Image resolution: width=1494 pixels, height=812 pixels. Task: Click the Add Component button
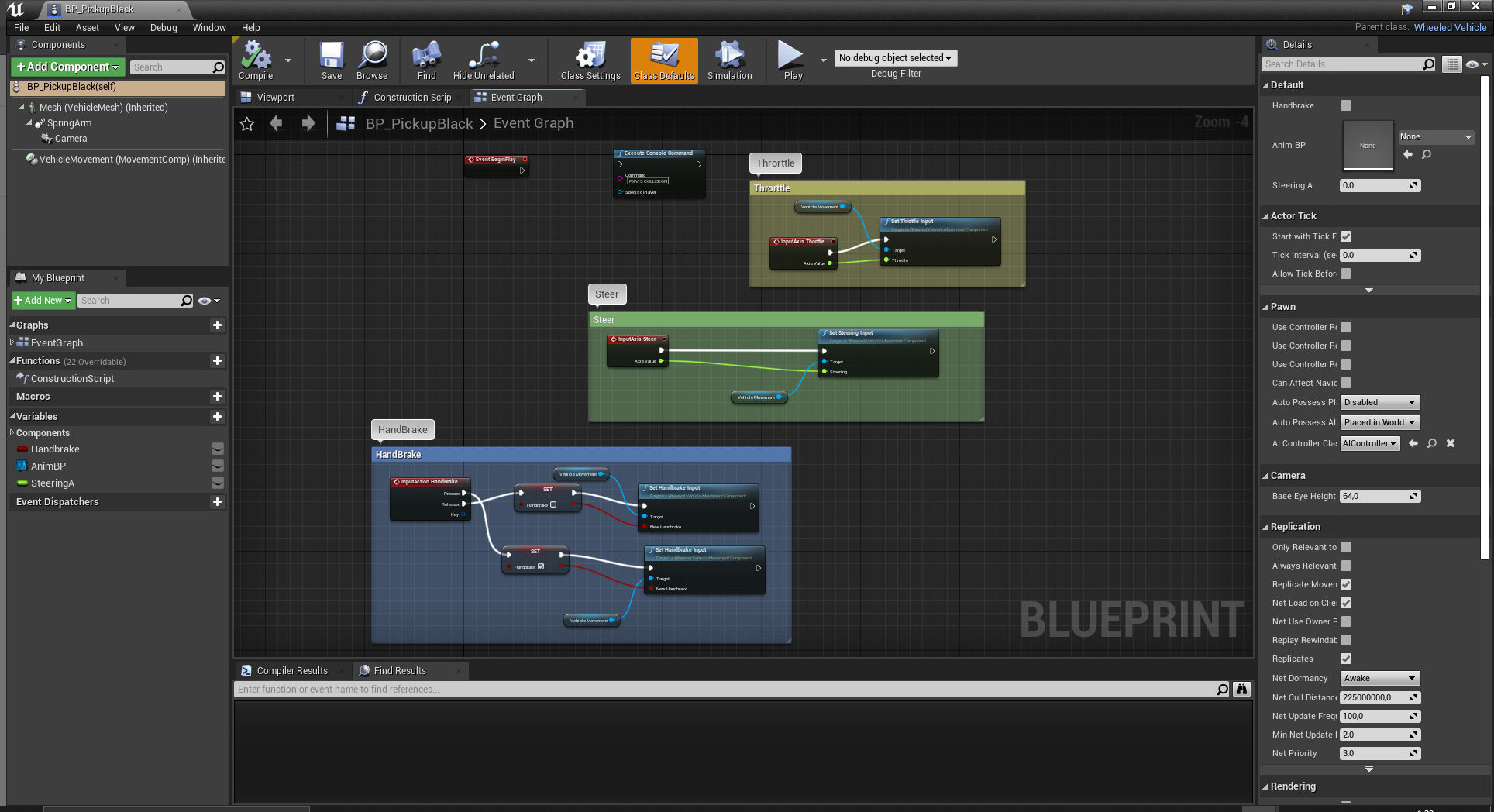tap(67, 67)
